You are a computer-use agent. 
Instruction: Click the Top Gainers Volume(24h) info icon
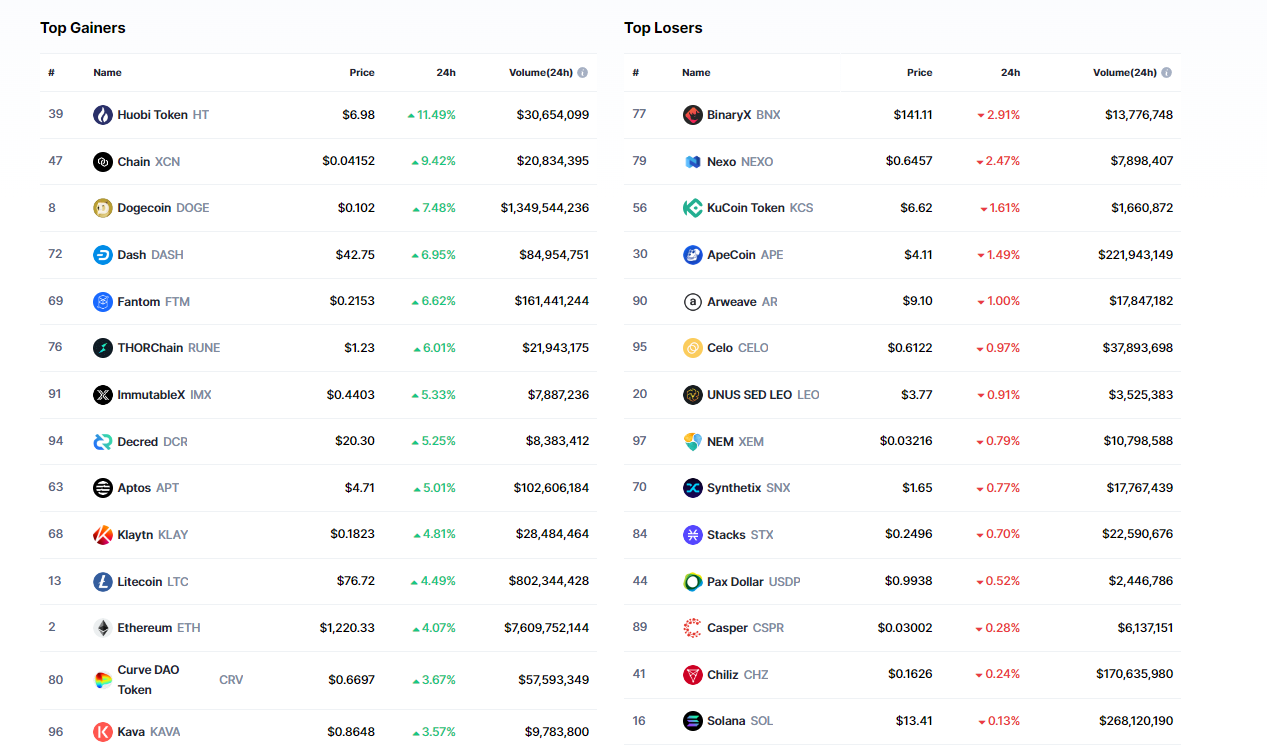(x=583, y=73)
